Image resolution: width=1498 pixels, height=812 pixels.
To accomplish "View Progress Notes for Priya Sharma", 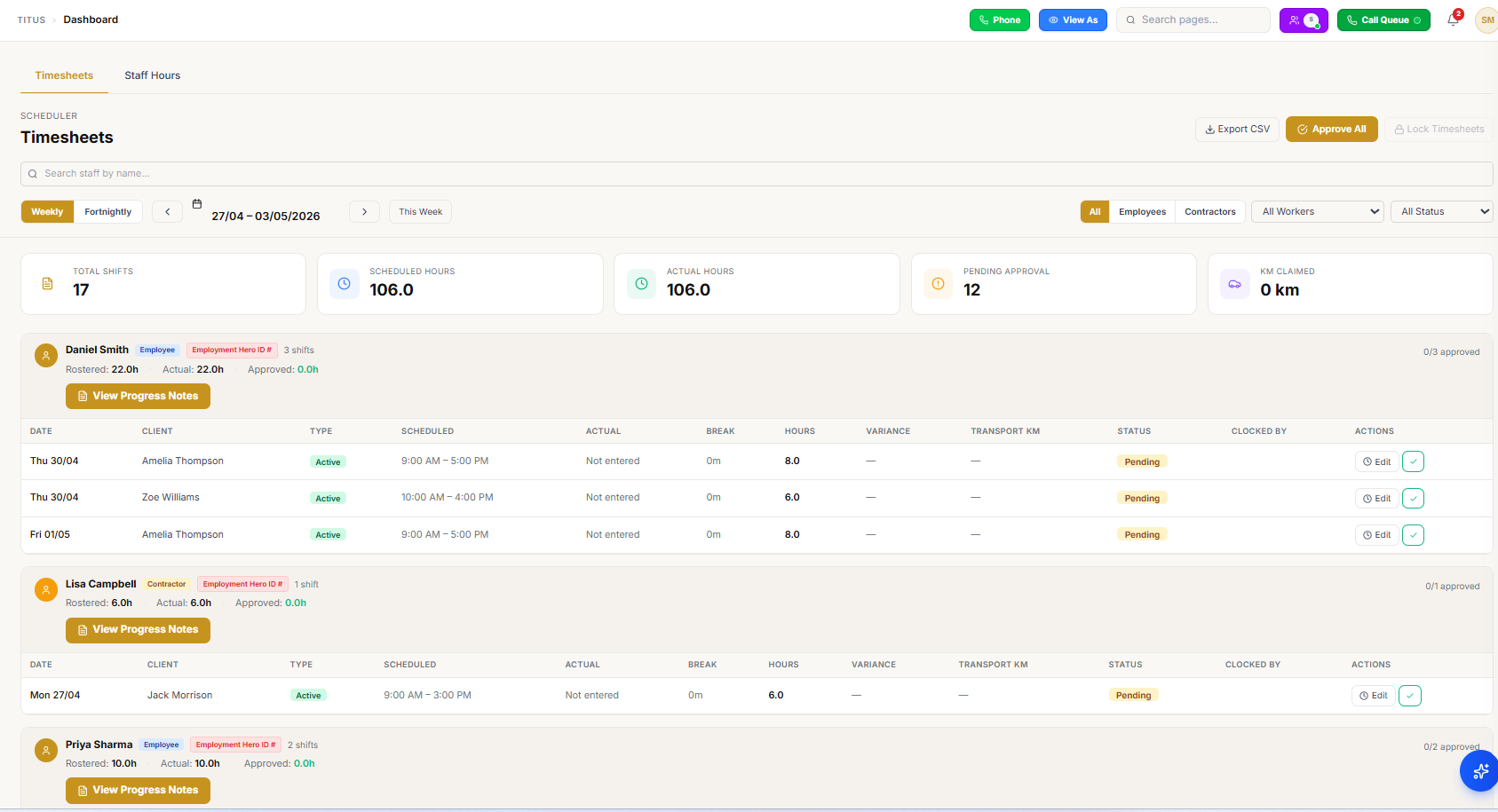I will [x=138, y=791].
